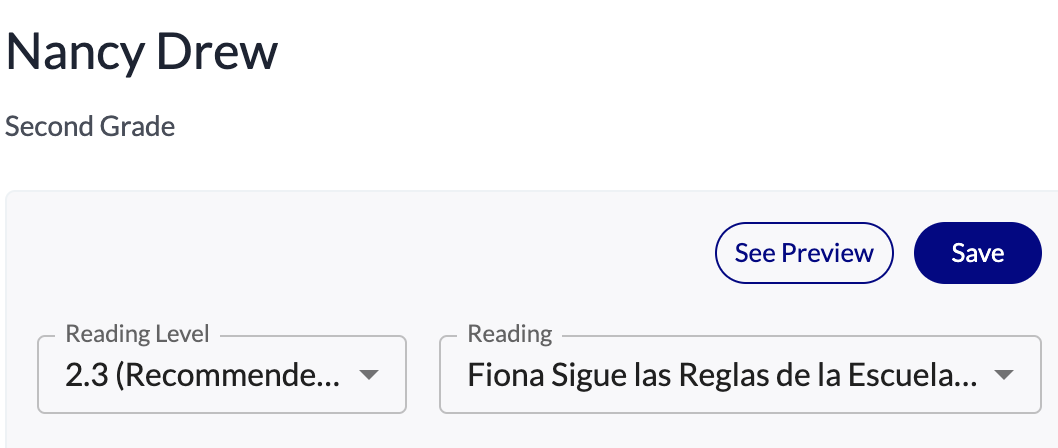Click the Reading field label
Viewport: 1058px width, 448px height.
510,334
